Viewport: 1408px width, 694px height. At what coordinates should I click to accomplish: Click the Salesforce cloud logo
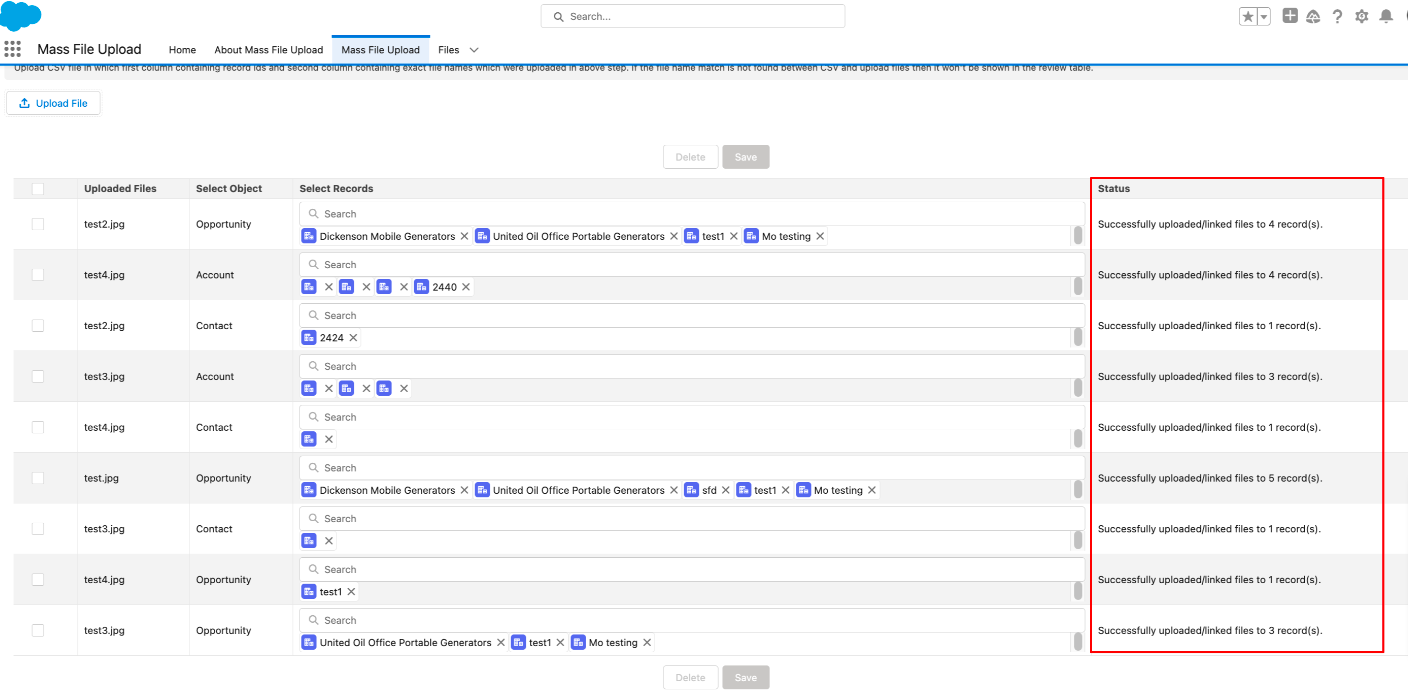click(21, 16)
